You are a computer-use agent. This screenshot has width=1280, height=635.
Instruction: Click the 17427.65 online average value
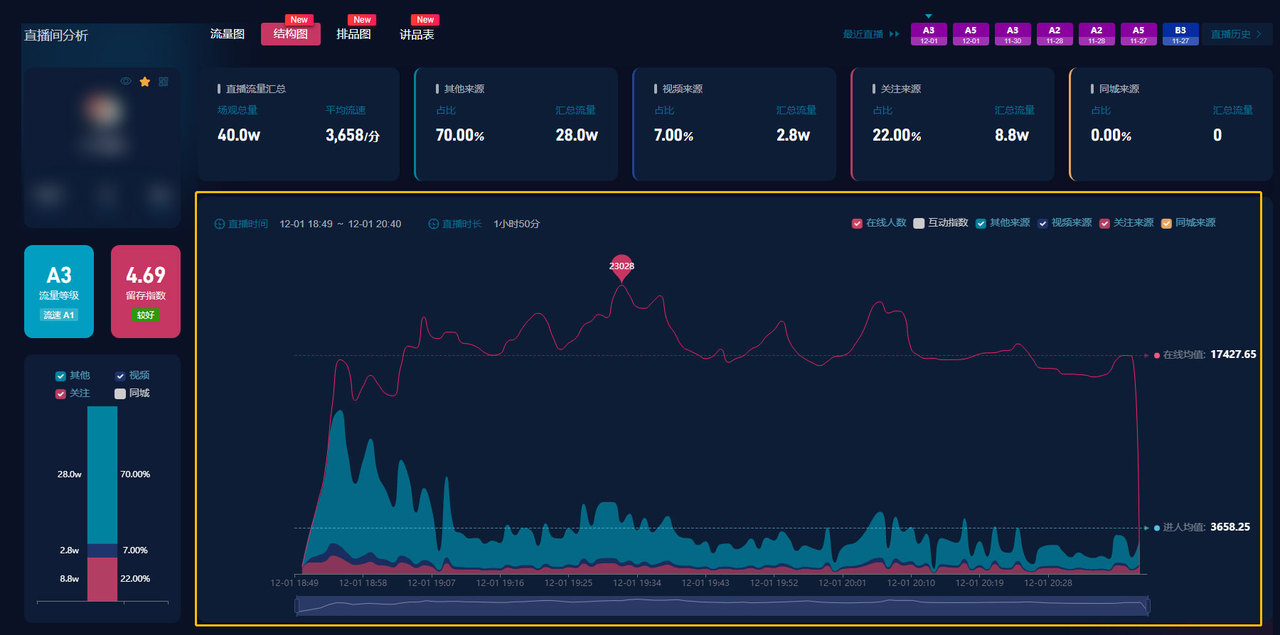pyautogui.click(x=1233, y=355)
